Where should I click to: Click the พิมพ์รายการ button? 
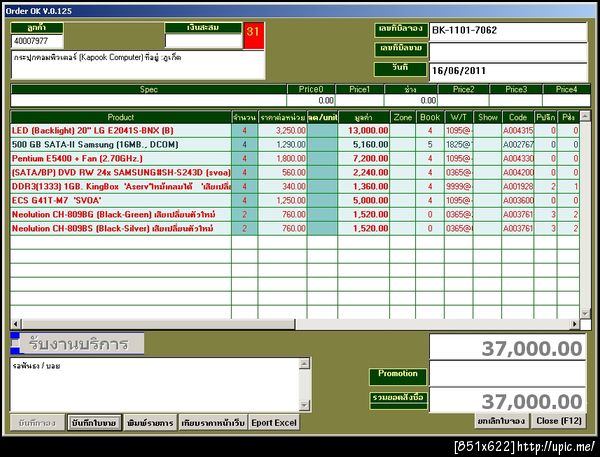pos(150,423)
